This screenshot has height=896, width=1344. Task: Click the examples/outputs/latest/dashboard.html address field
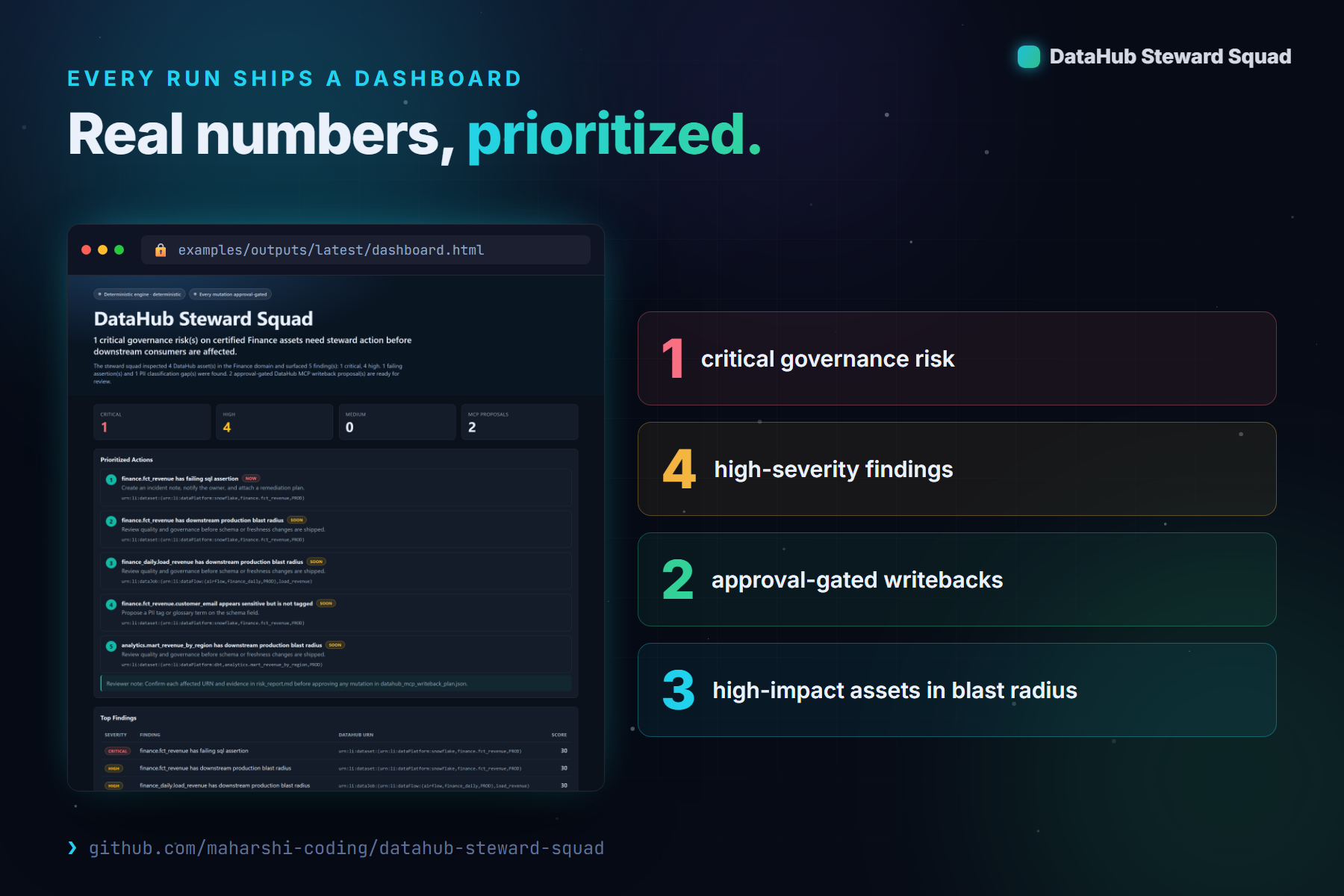(x=366, y=250)
